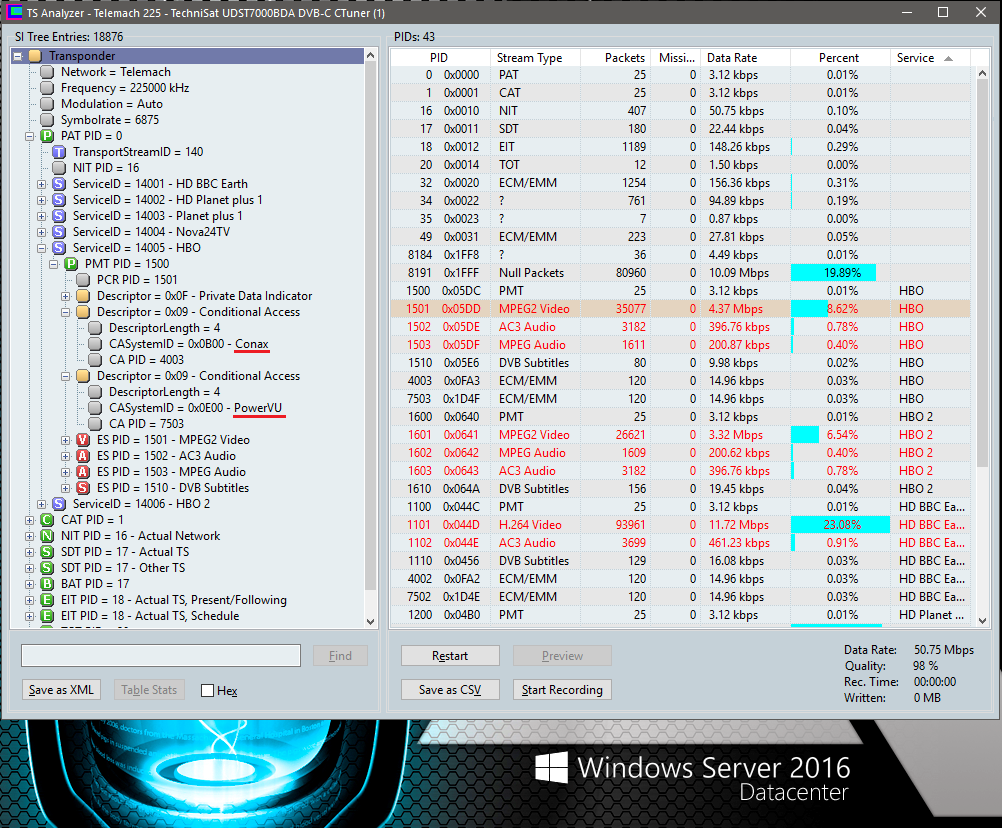1002x828 pixels.
Task: Click the S icon for ServiceID 14004 Nova24TV
Action: pos(59,232)
